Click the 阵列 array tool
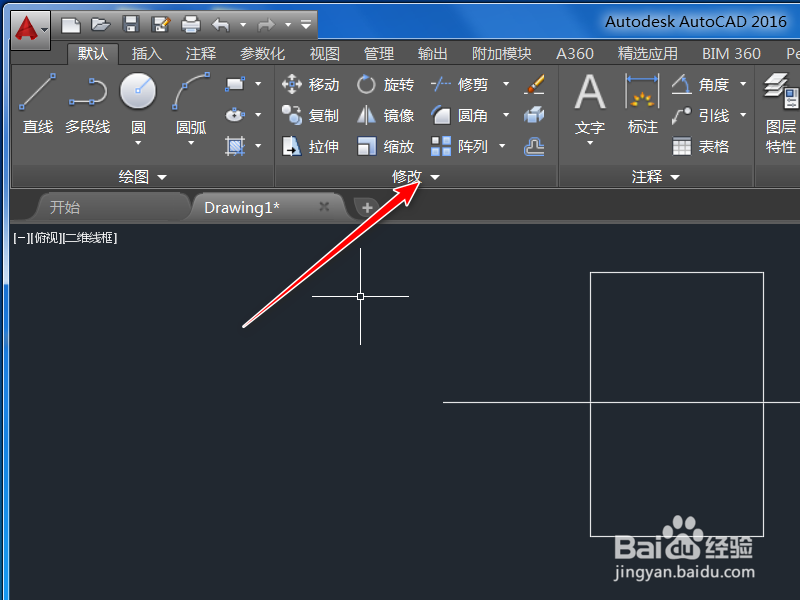The width and height of the screenshot is (800, 600). click(x=460, y=146)
